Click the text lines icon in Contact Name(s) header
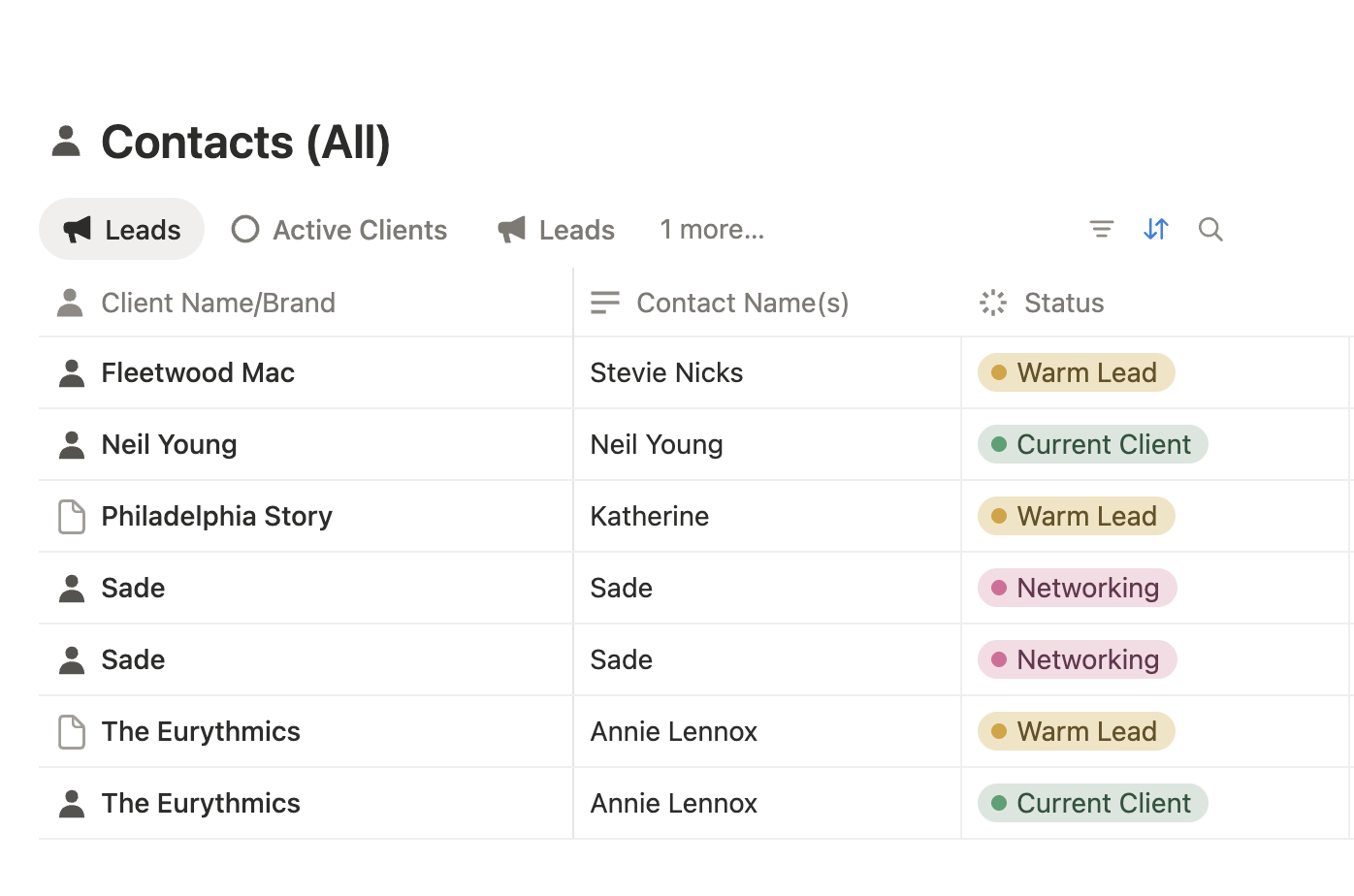The height and width of the screenshot is (896, 1354). pos(605,303)
